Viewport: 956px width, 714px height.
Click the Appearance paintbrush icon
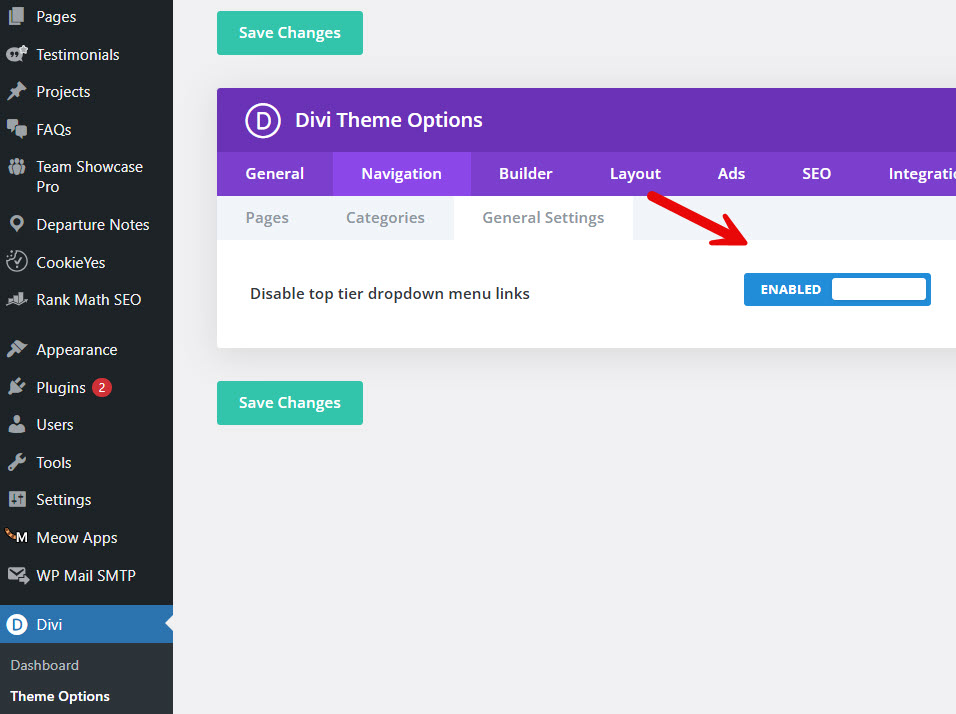pyautogui.click(x=16, y=349)
